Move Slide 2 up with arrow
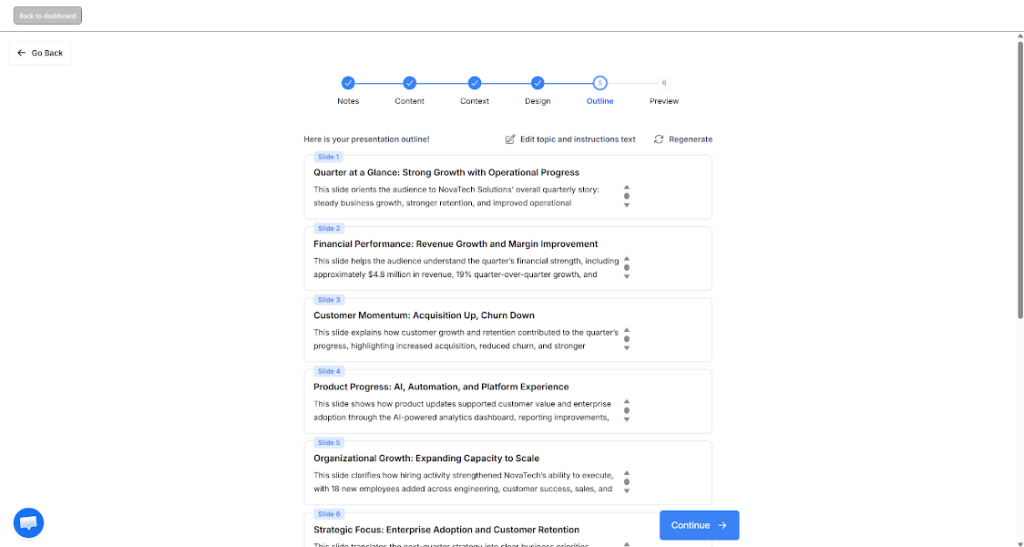The image size is (1024, 547). click(x=626, y=258)
